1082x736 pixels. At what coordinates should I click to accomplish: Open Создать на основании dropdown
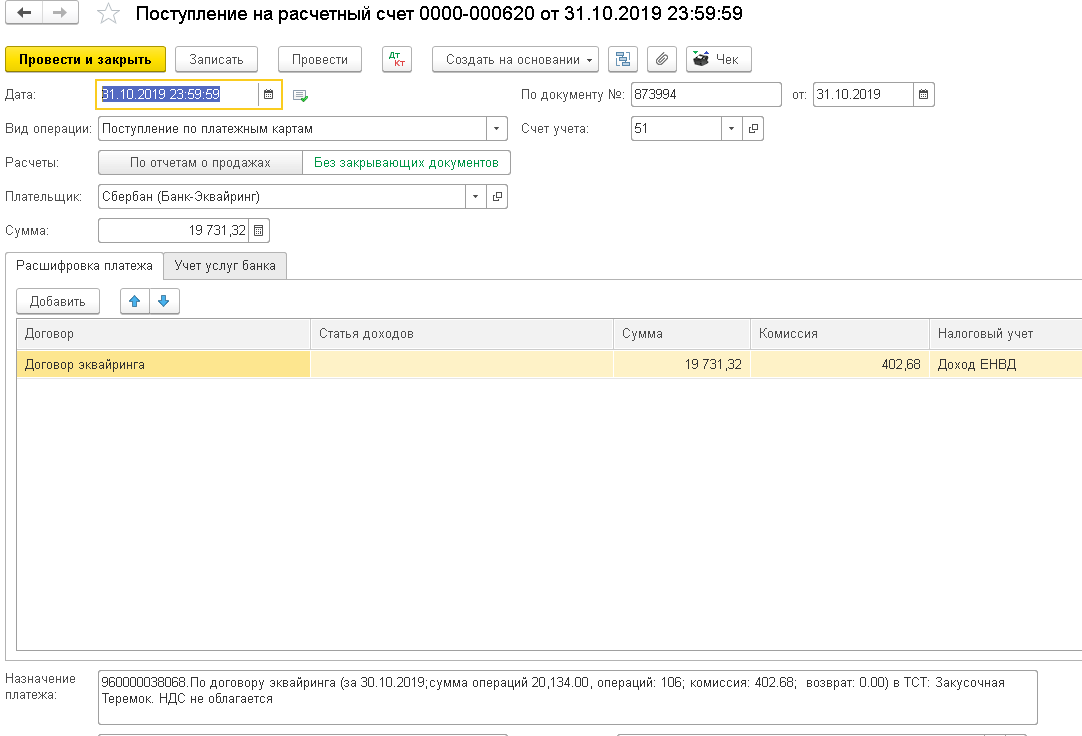[515, 59]
